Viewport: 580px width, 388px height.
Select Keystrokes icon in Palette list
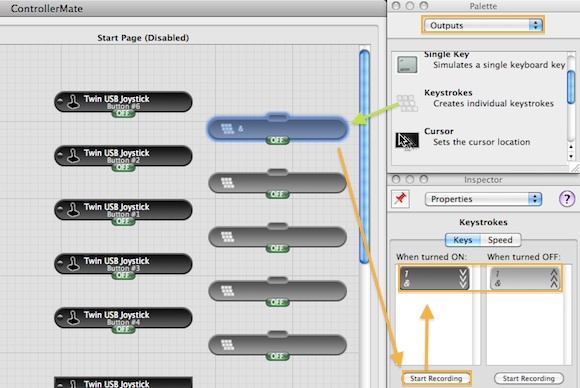407,103
